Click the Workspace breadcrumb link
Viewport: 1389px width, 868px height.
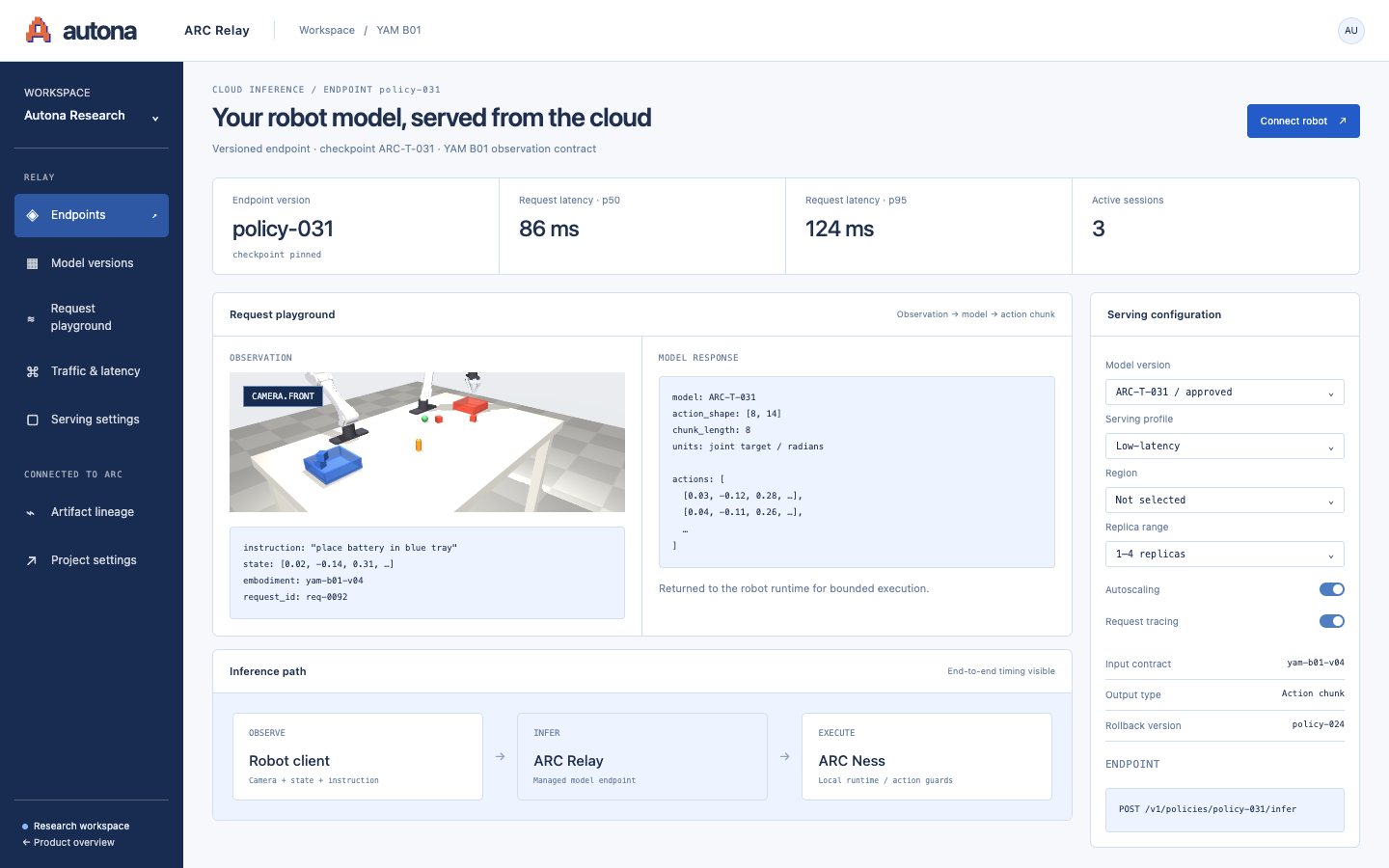[327, 31]
